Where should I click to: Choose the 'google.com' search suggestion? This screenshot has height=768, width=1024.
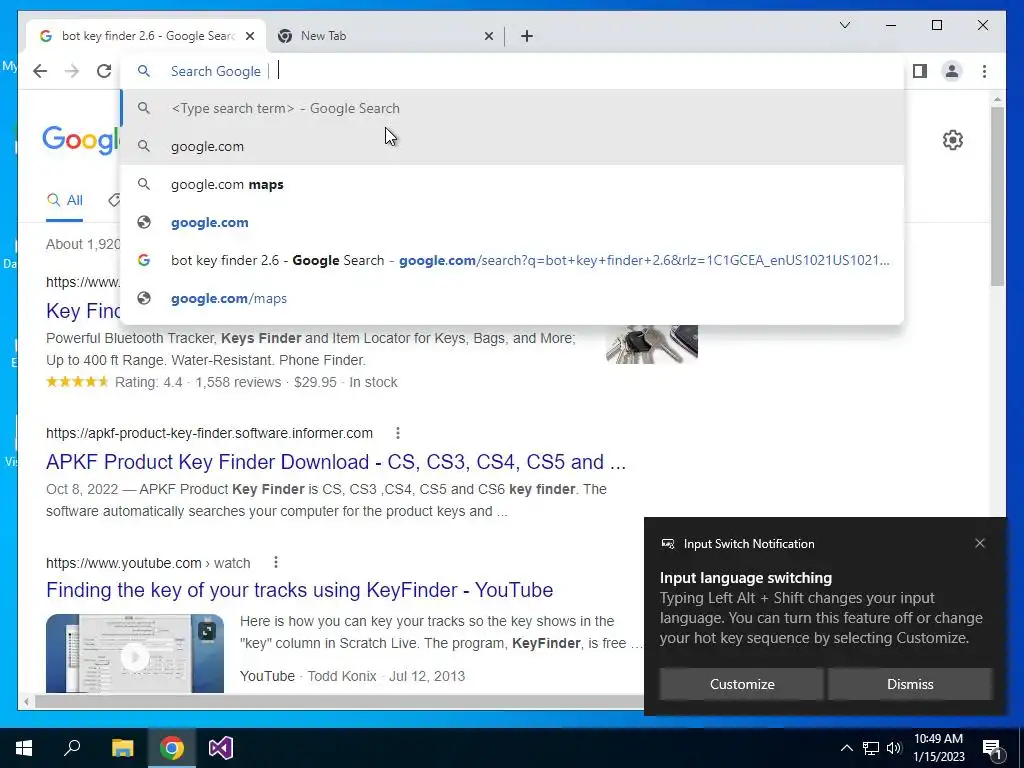pyautogui.click(x=513, y=146)
